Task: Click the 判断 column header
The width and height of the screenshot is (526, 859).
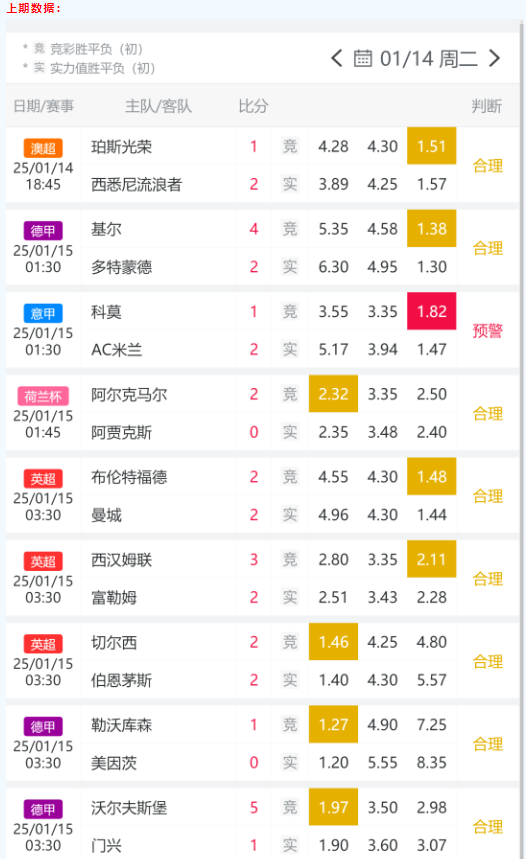Action: point(487,106)
